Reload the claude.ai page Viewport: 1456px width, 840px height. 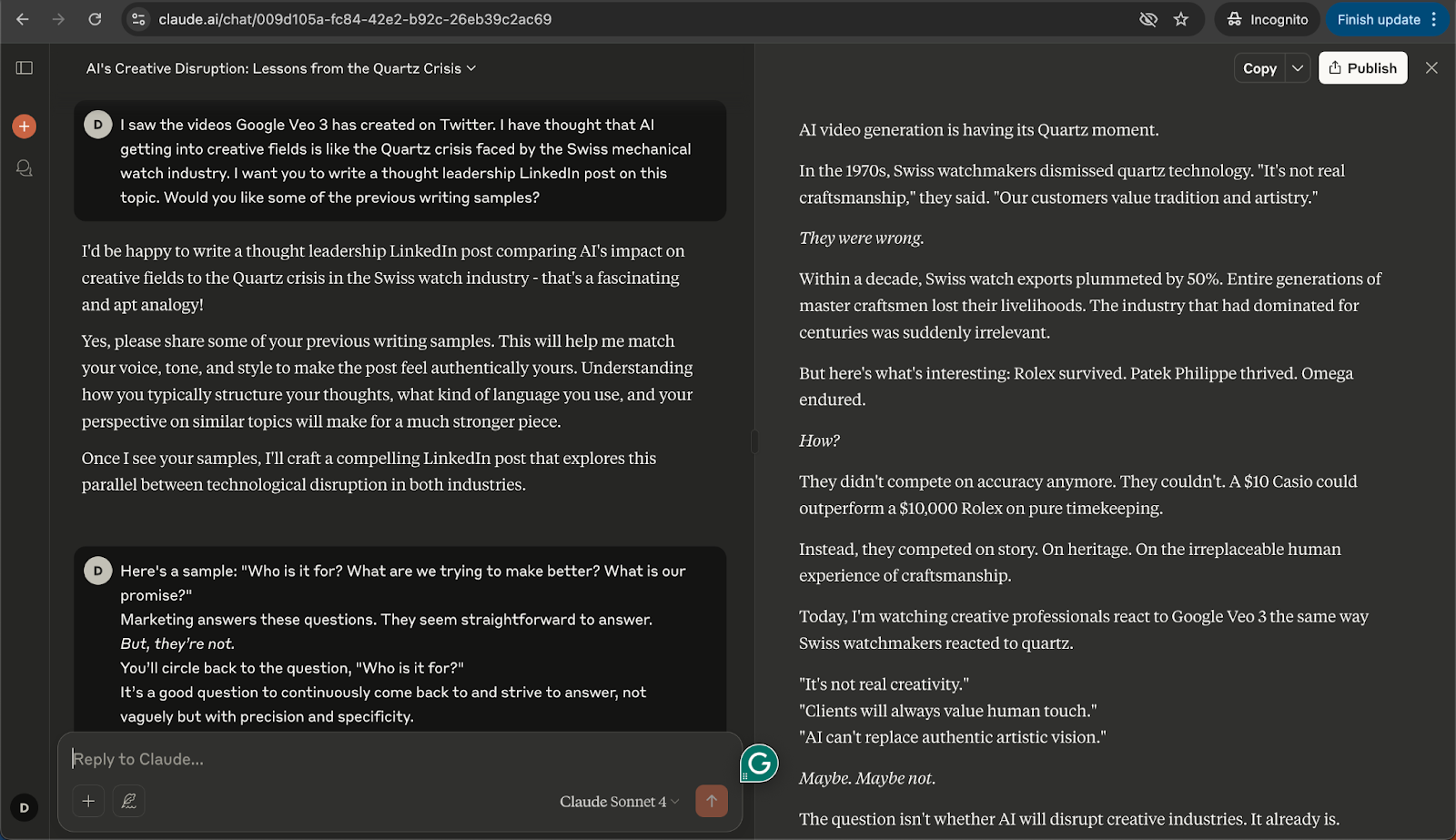click(95, 19)
